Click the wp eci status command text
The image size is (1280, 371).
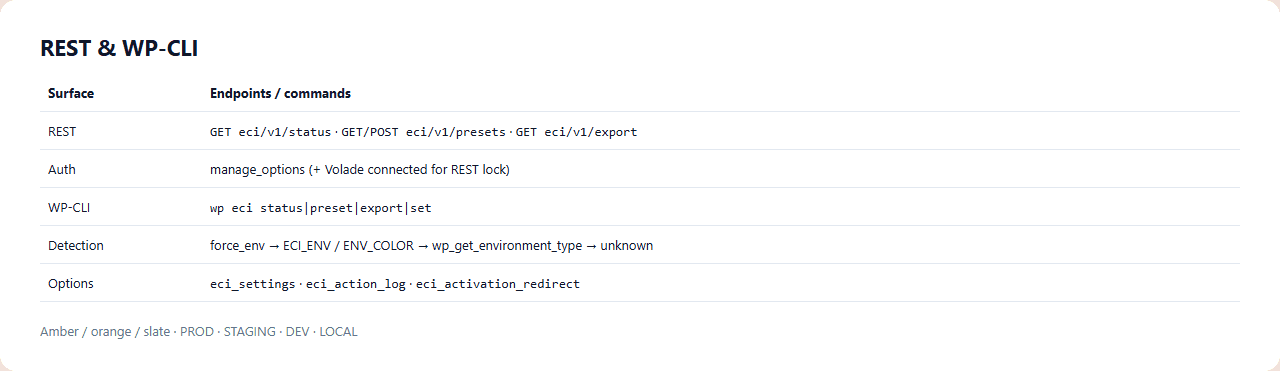[256, 207]
